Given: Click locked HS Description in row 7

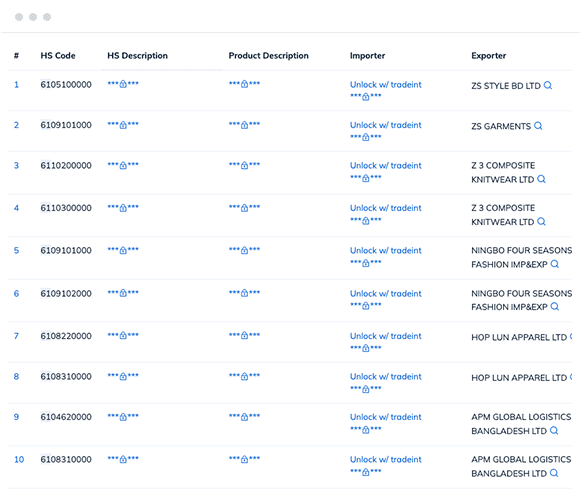Looking at the screenshot, I should (123, 335).
